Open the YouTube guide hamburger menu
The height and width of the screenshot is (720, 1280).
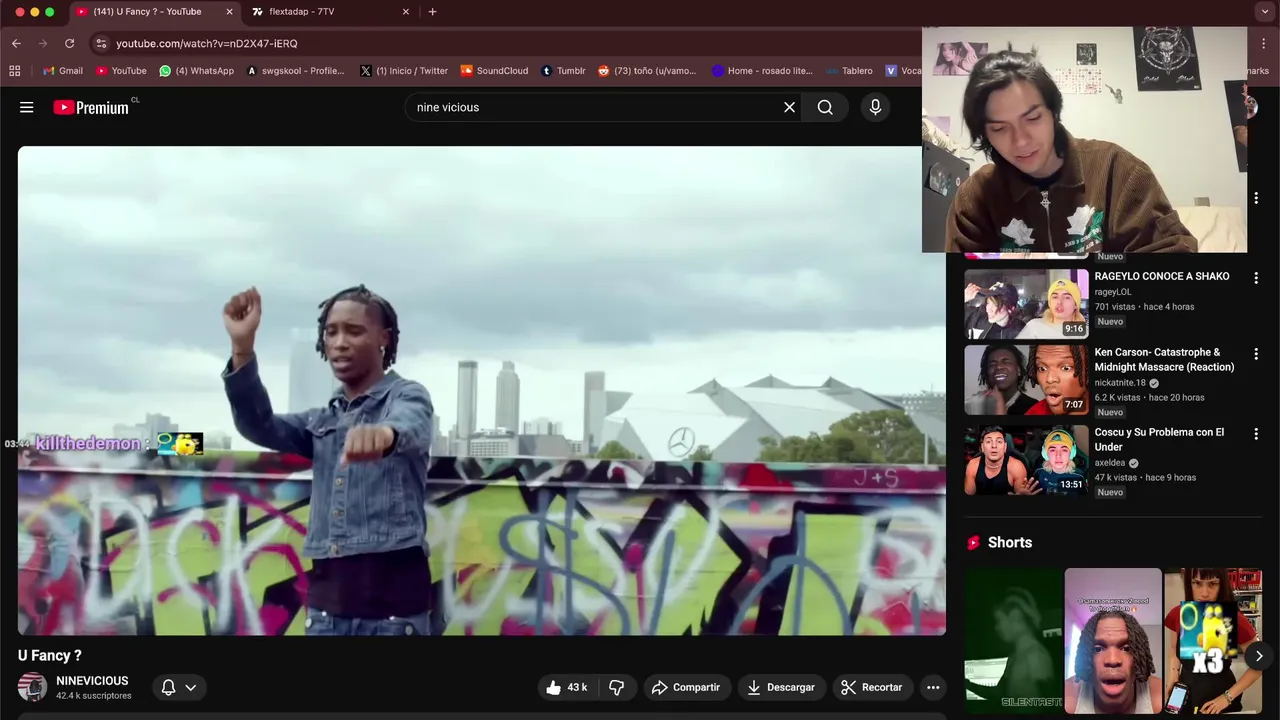coord(27,107)
